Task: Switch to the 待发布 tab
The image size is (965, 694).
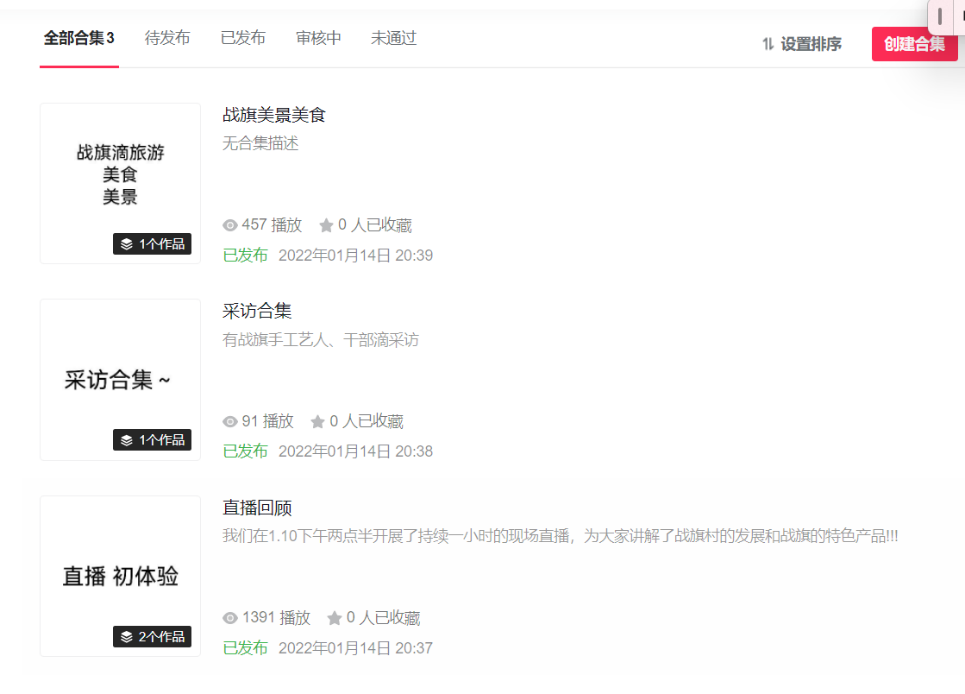Action: [x=167, y=39]
